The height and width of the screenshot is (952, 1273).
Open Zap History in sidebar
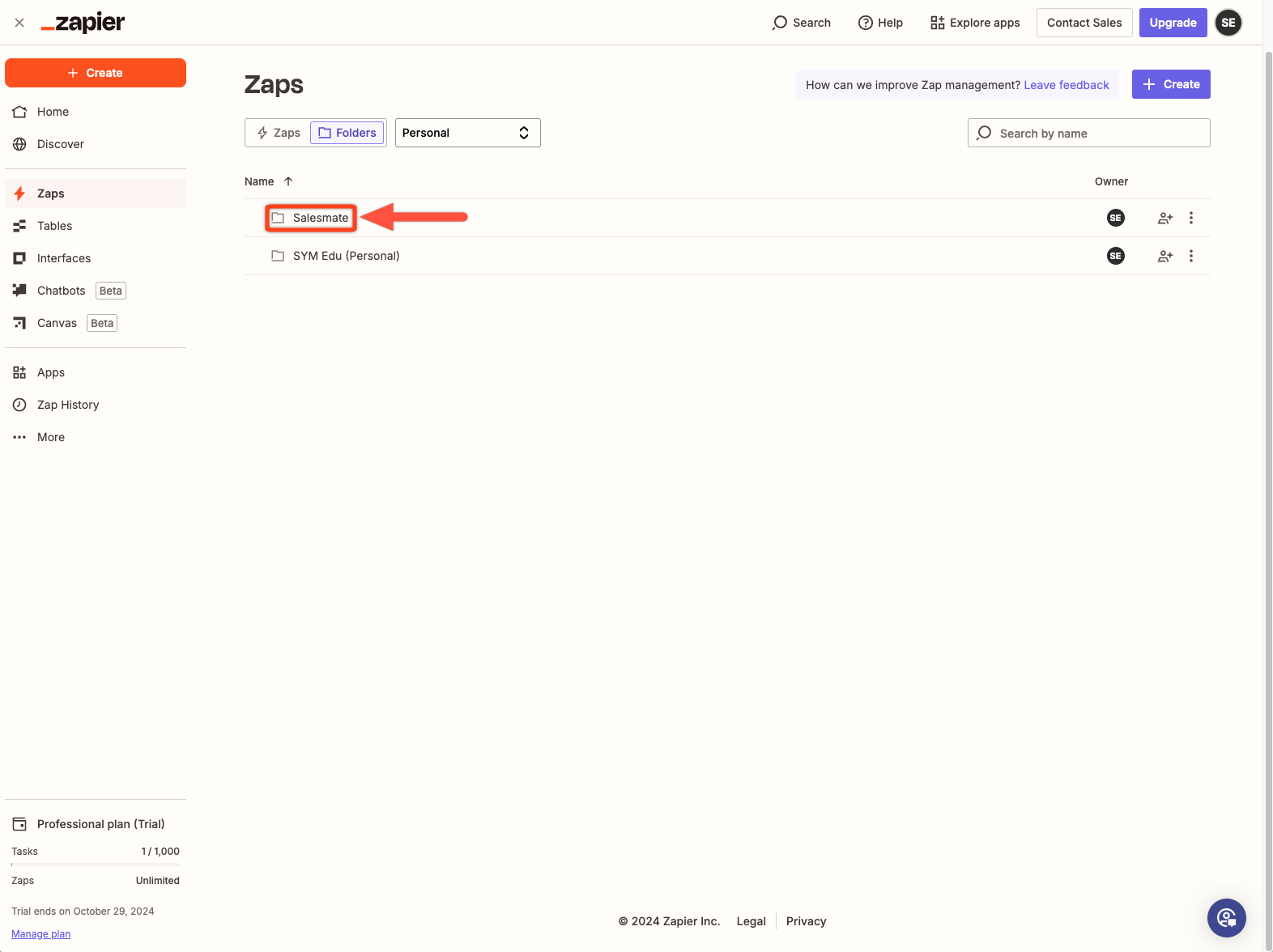(68, 405)
